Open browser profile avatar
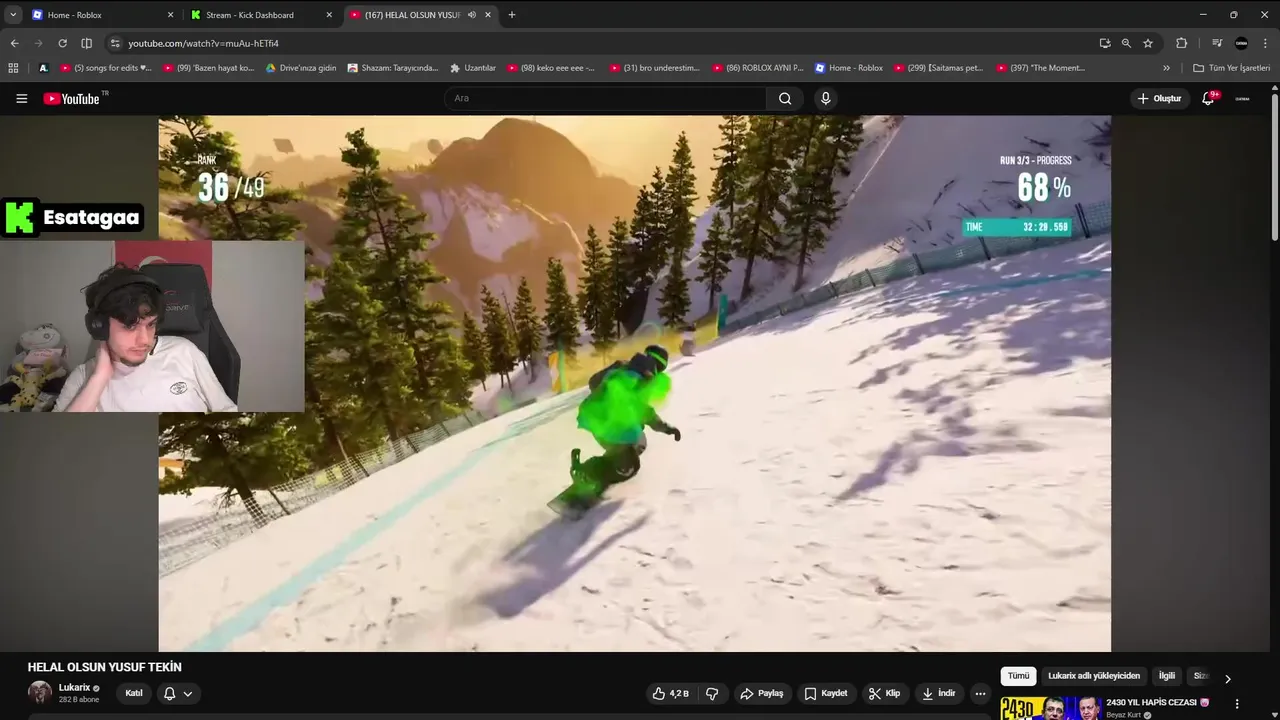Image resolution: width=1280 pixels, height=720 pixels. (x=1241, y=43)
